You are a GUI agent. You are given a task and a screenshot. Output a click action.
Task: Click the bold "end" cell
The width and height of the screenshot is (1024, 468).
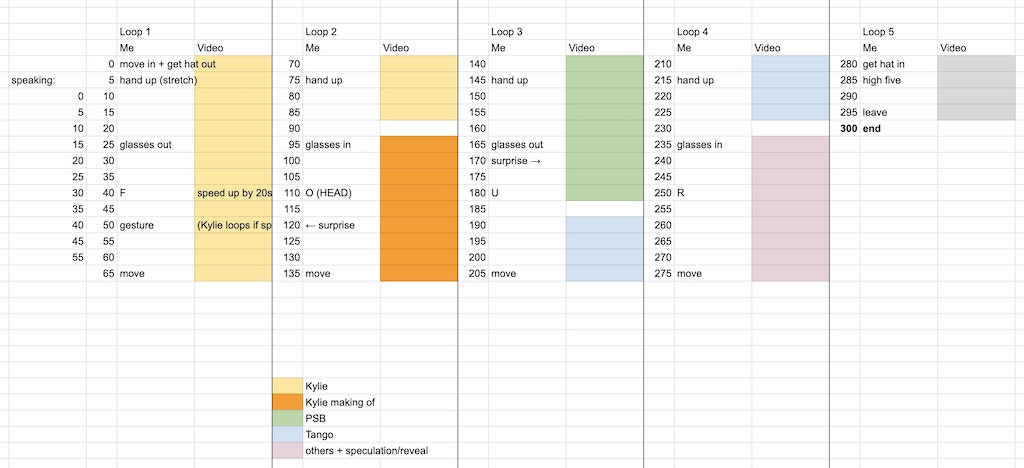click(x=872, y=129)
